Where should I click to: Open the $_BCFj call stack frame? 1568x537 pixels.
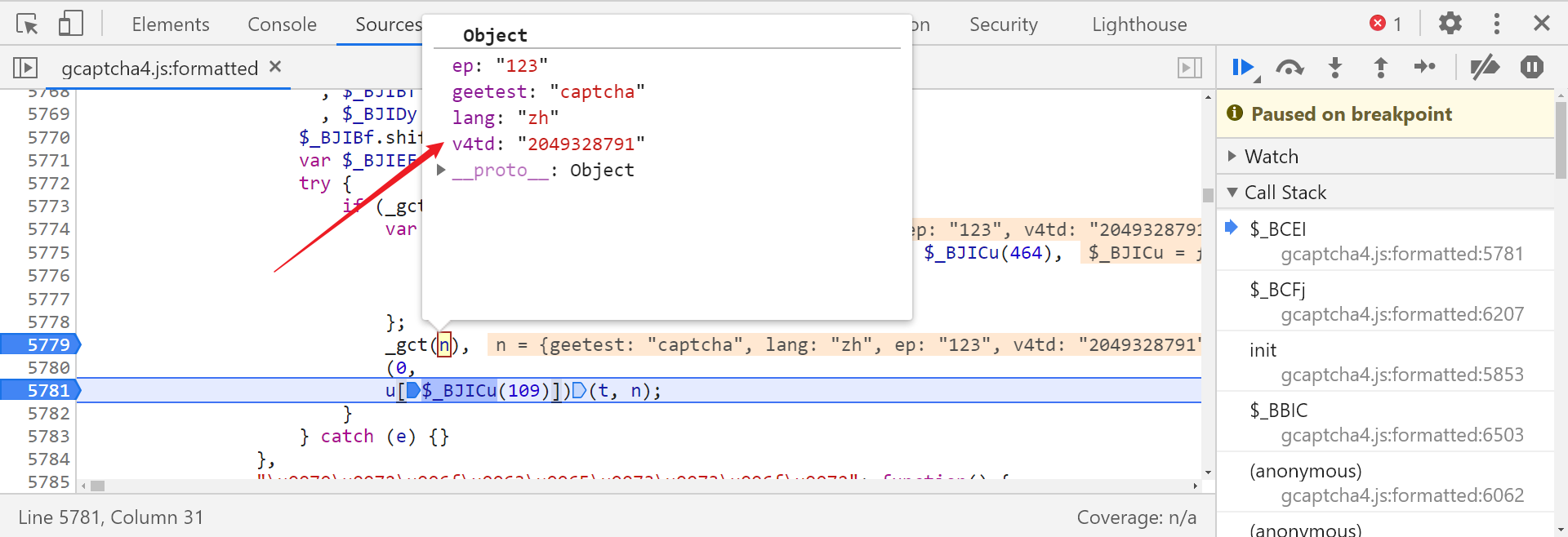[1384, 301]
